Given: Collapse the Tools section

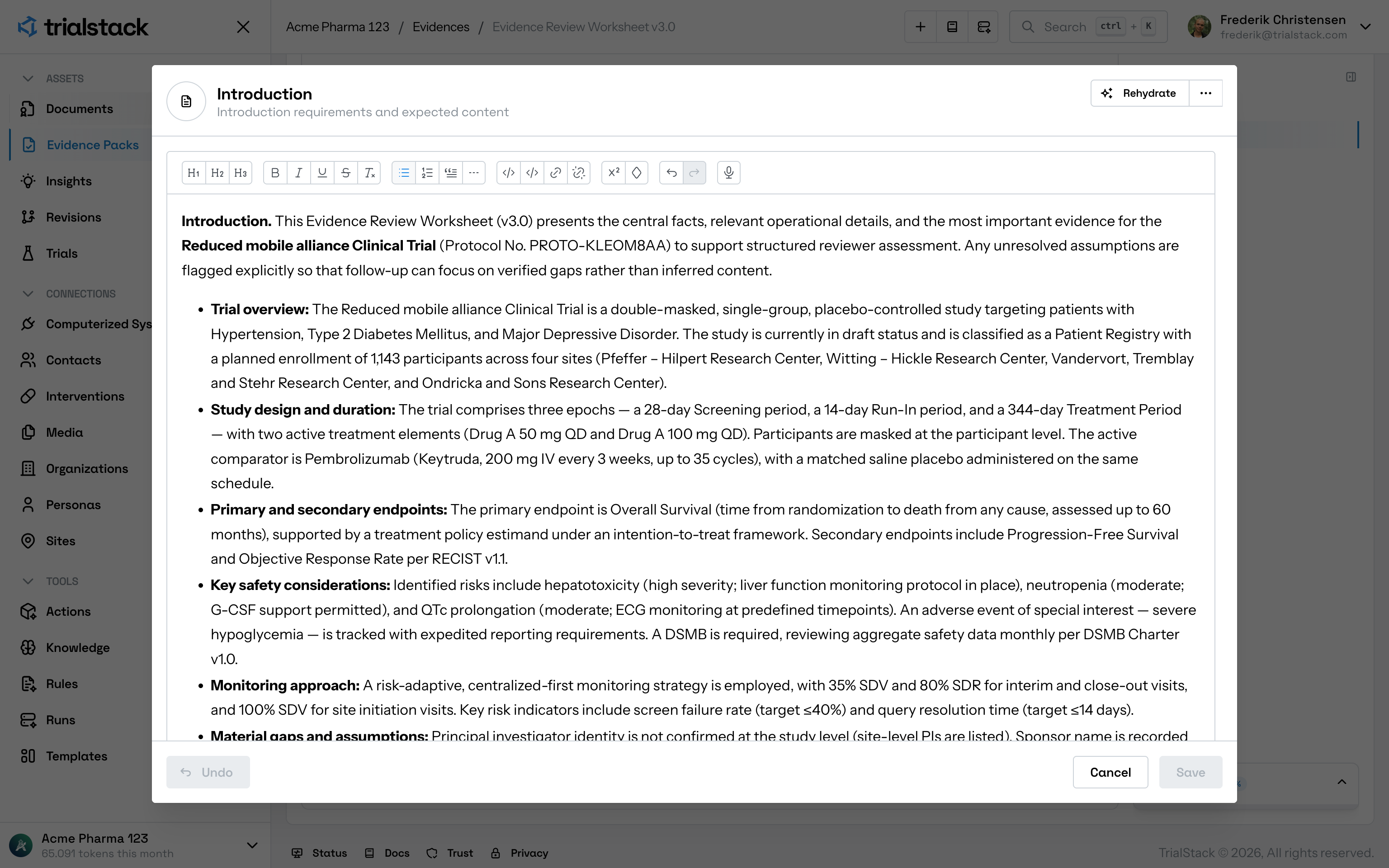Looking at the screenshot, I should coord(28,581).
